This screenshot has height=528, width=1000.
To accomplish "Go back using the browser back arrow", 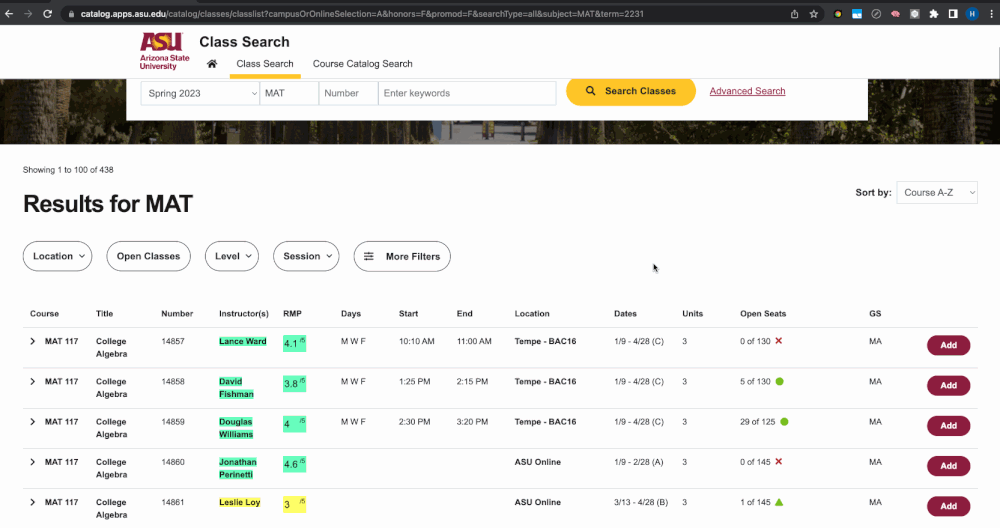I will tap(9, 13).
